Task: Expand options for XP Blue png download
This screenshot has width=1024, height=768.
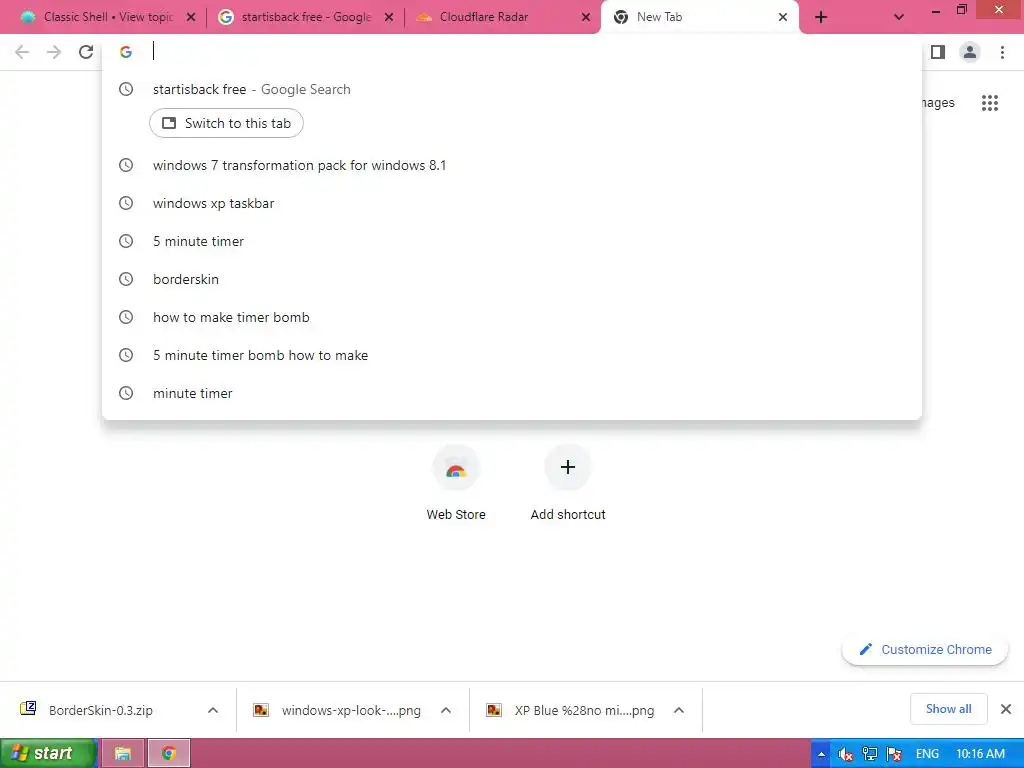Action: point(679,711)
